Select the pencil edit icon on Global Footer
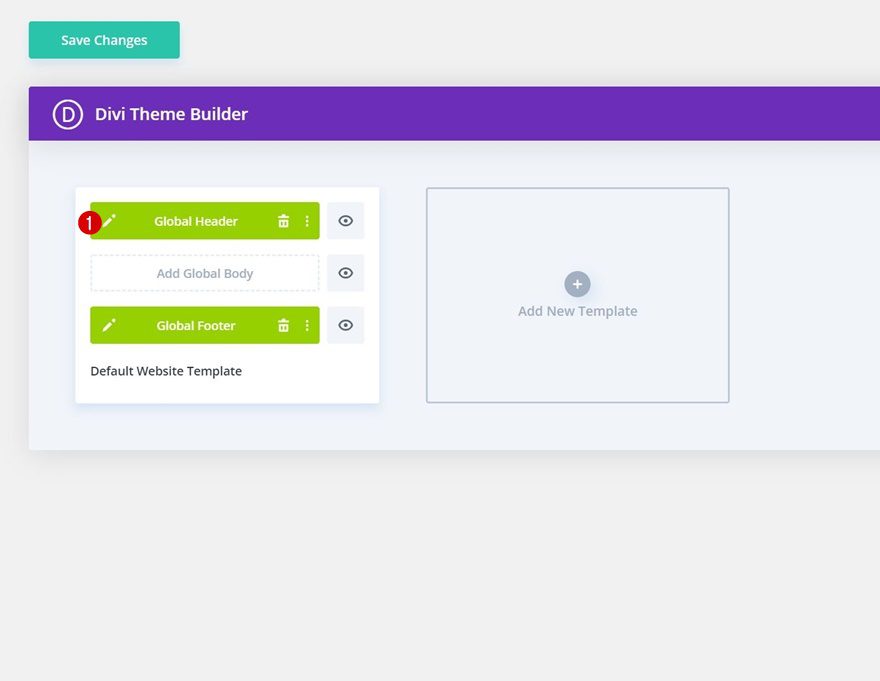The width and height of the screenshot is (880, 681). (x=110, y=325)
